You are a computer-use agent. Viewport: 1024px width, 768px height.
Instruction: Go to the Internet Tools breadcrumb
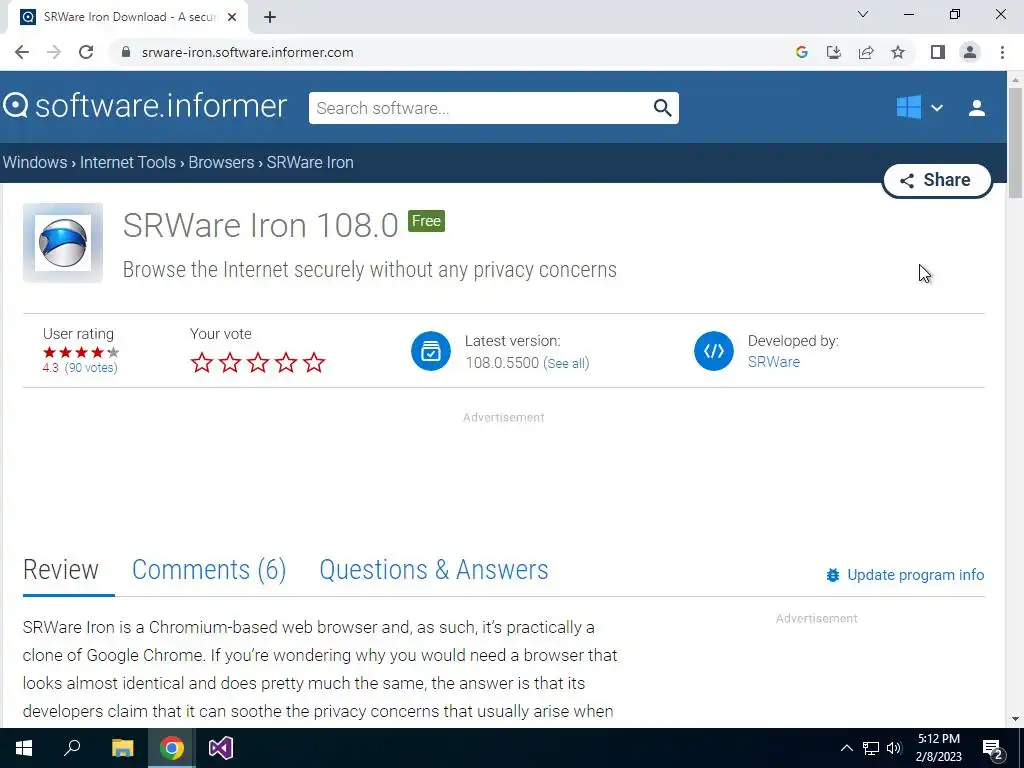127,162
